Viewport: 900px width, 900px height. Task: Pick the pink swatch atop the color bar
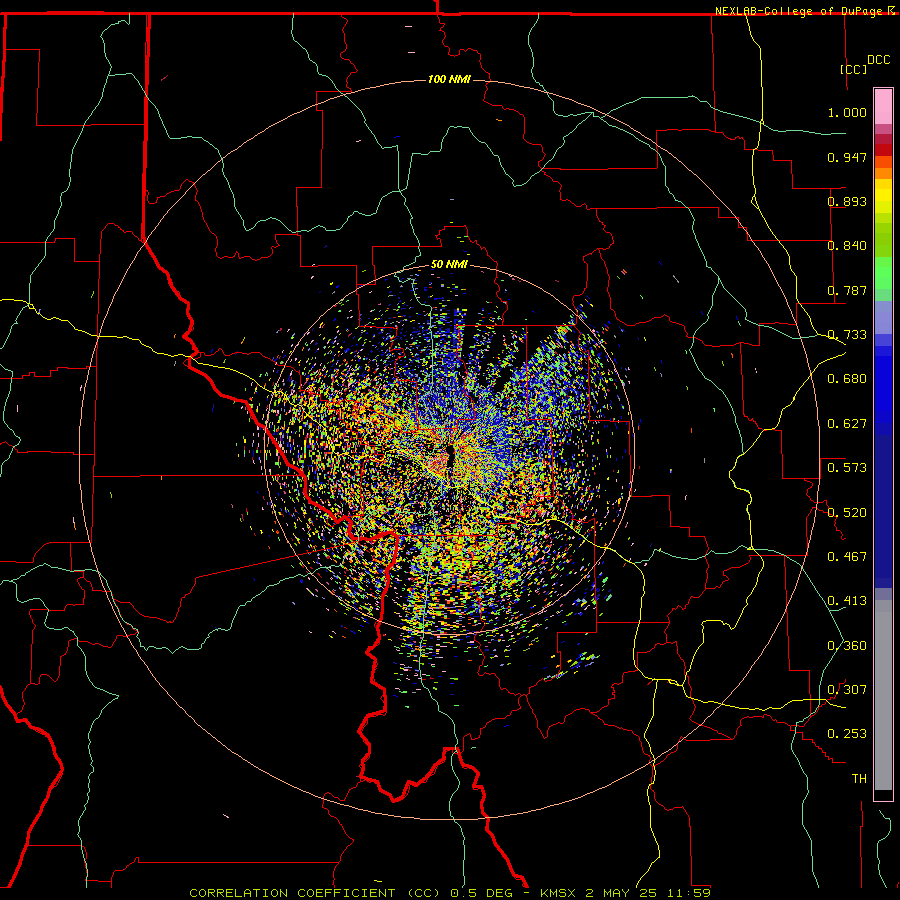(x=883, y=107)
